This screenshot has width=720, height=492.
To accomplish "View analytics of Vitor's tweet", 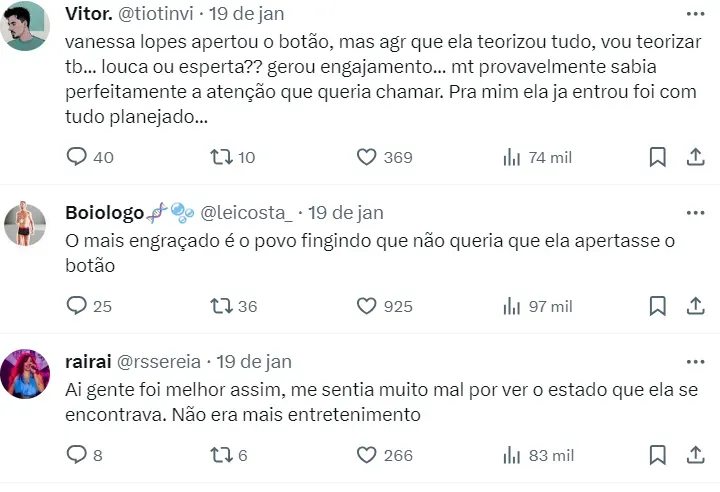I will 512,157.
